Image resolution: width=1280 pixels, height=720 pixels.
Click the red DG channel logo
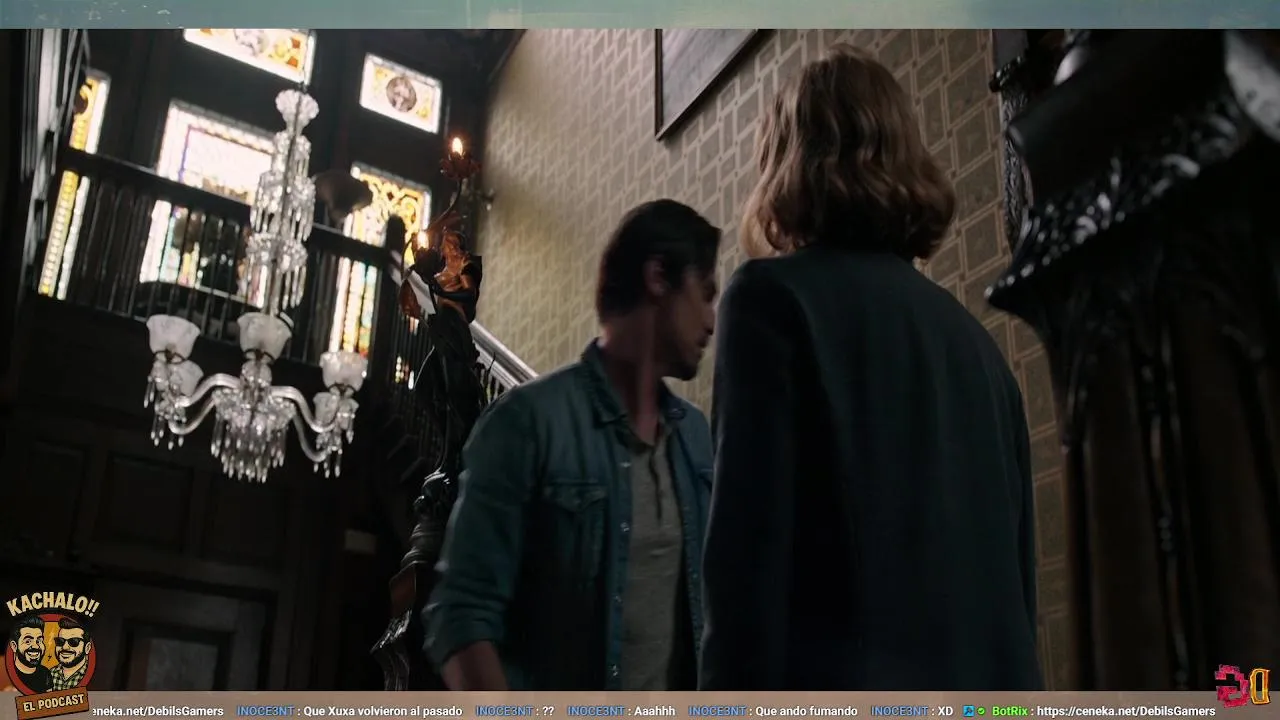pyautogui.click(x=1242, y=685)
